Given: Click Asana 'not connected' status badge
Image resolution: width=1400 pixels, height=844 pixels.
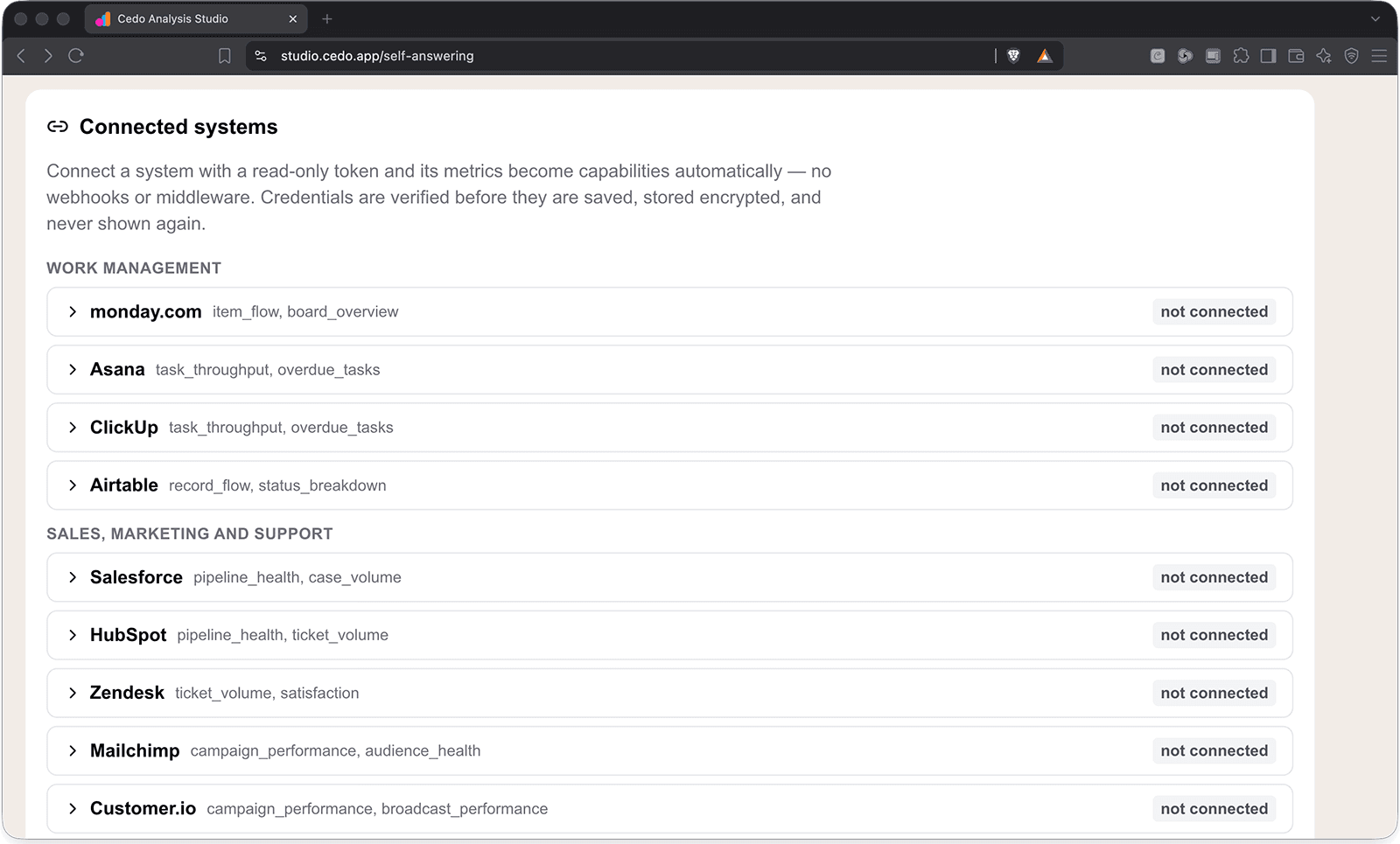Looking at the screenshot, I should [1214, 370].
